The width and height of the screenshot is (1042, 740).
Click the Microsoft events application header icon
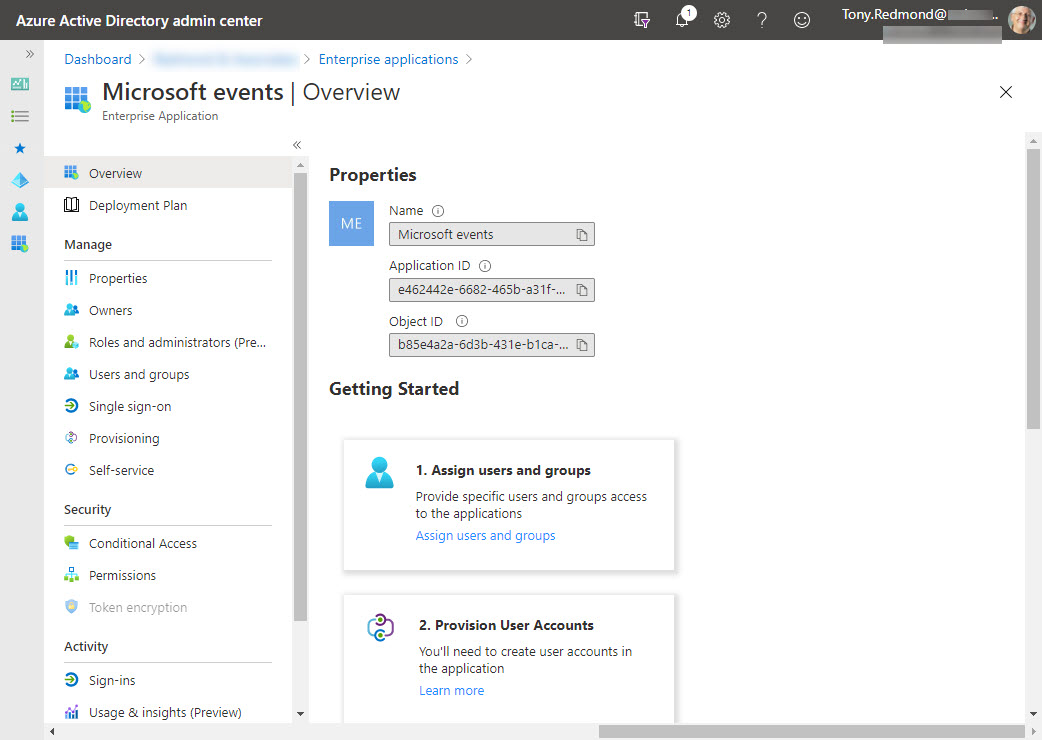(78, 99)
